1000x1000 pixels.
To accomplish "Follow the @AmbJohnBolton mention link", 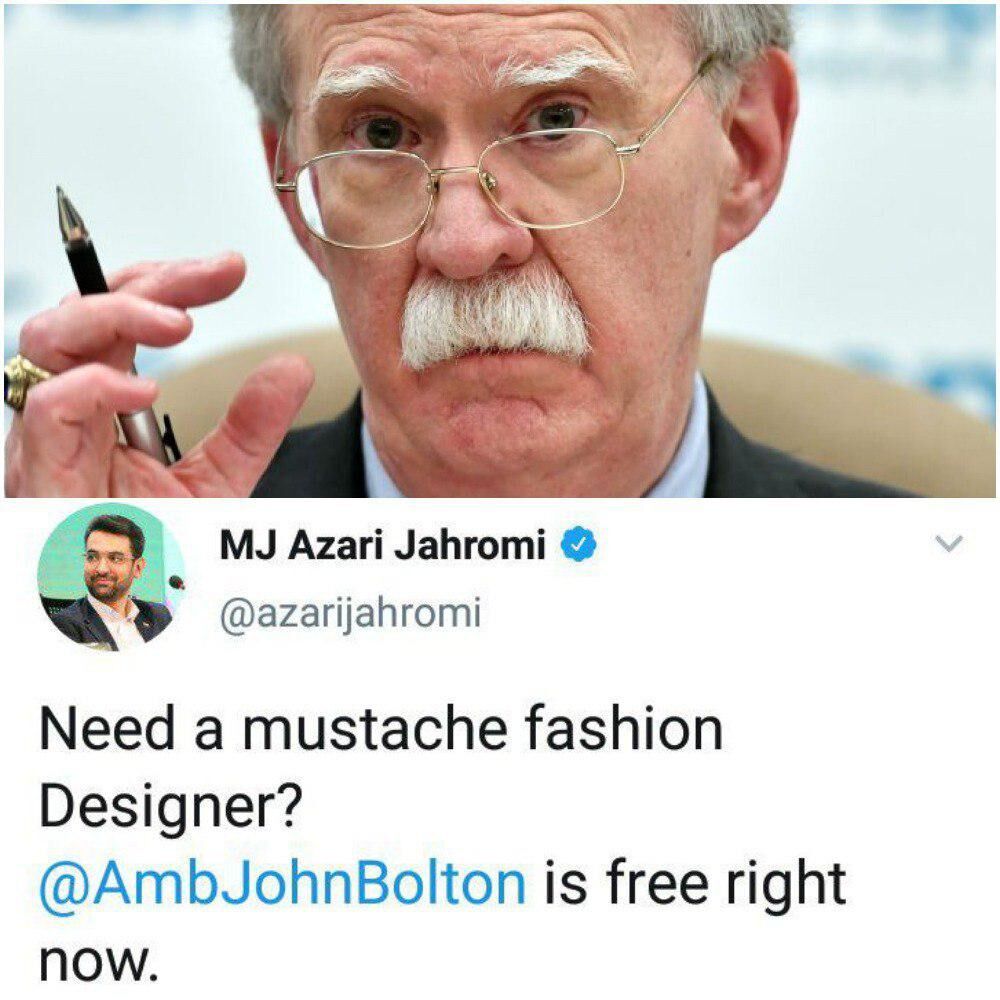I will tap(283, 884).
